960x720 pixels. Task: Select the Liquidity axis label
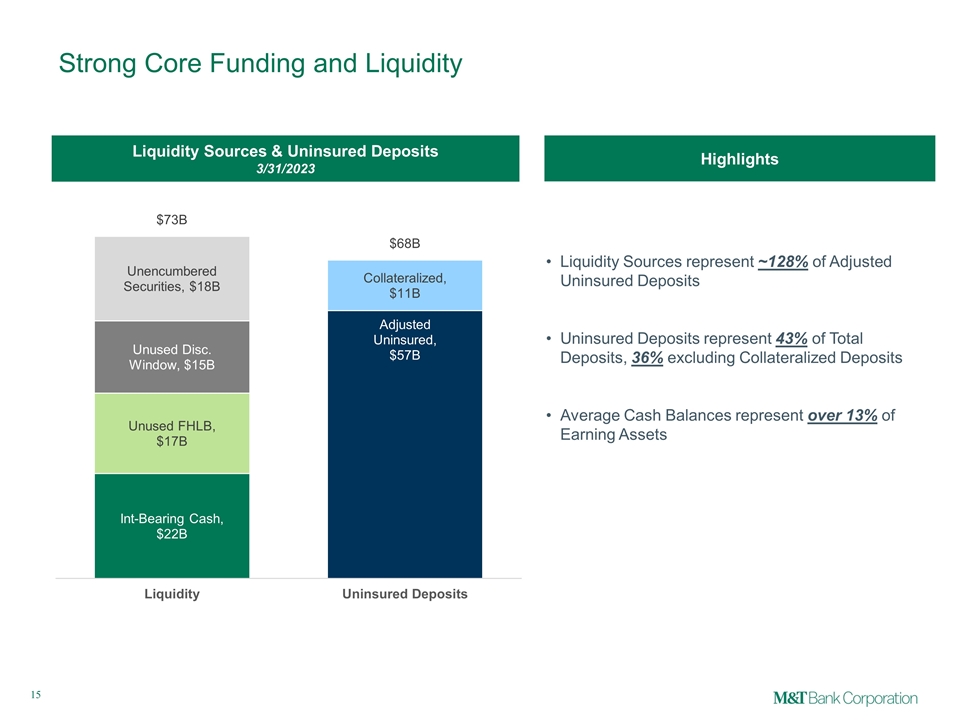tap(171, 594)
